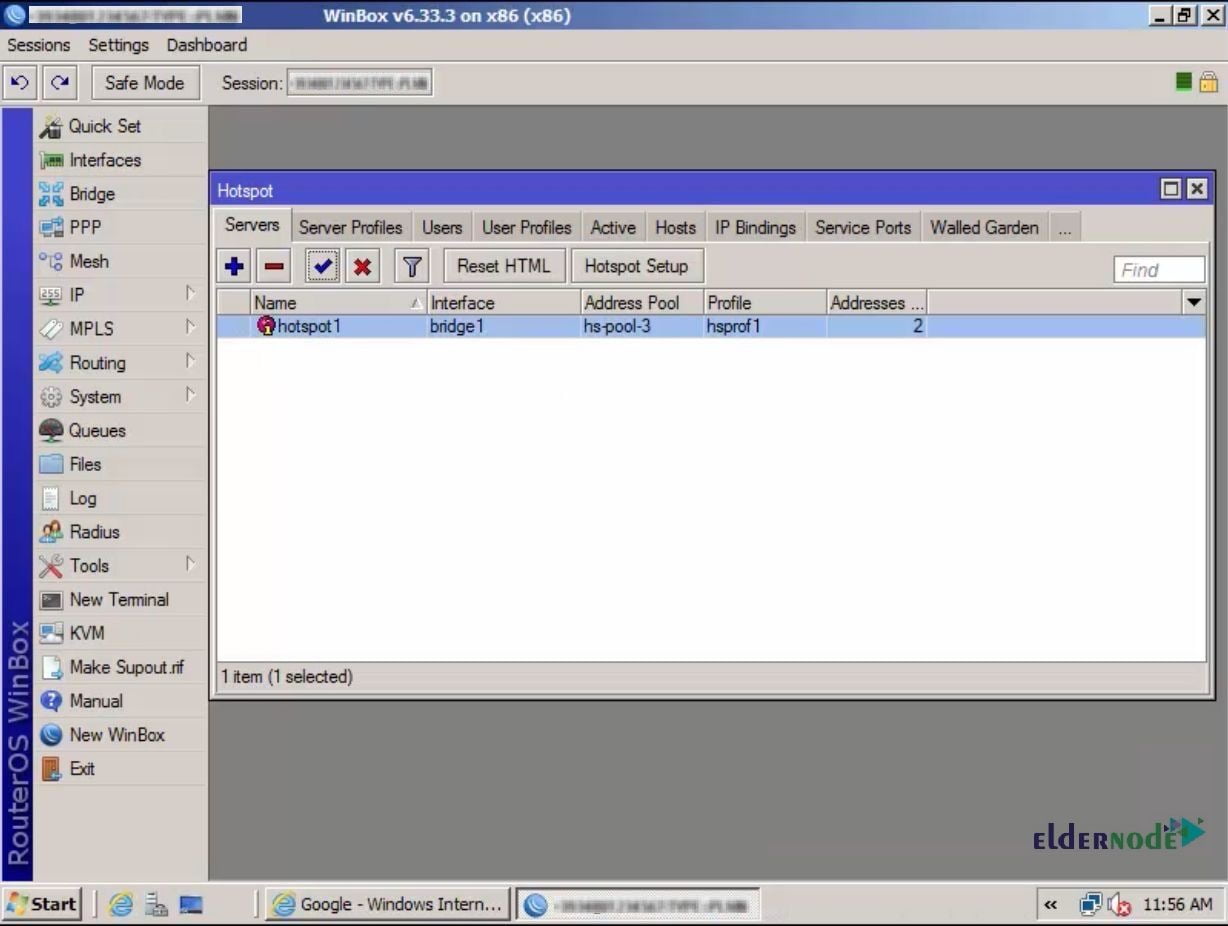
Task: Click the Reset HTML button
Action: (x=504, y=265)
